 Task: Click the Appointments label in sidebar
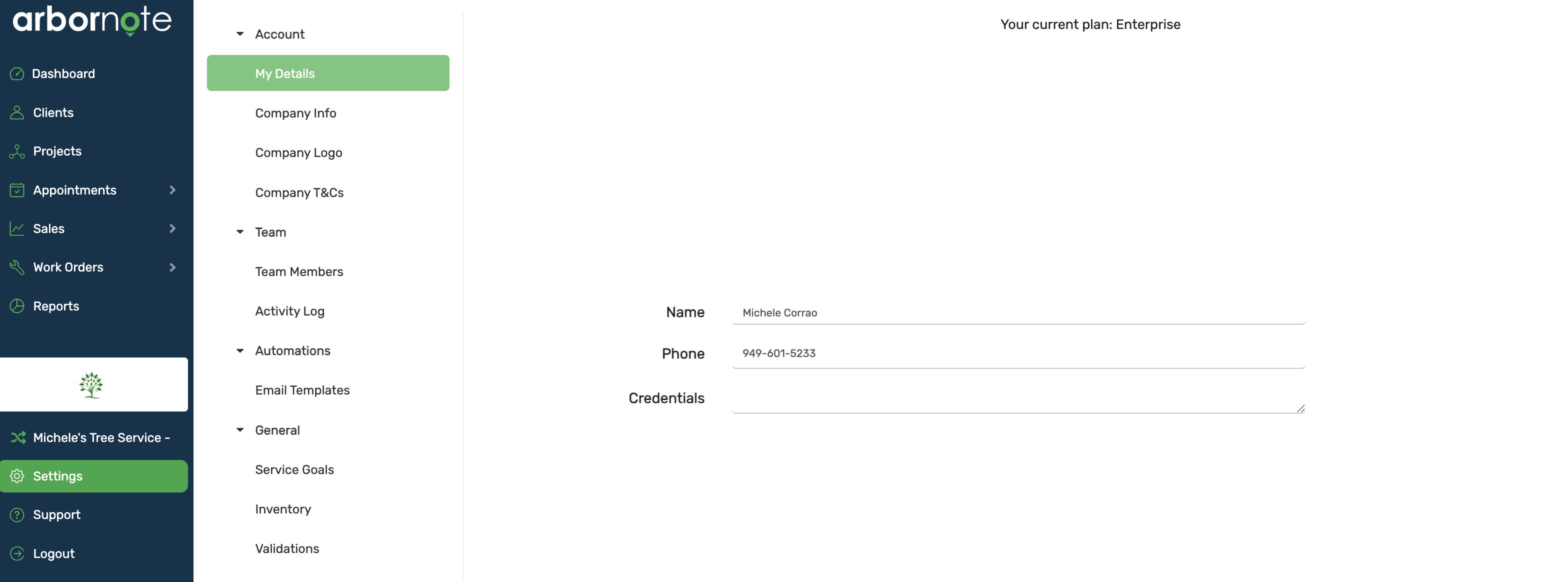click(x=74, y=190)
